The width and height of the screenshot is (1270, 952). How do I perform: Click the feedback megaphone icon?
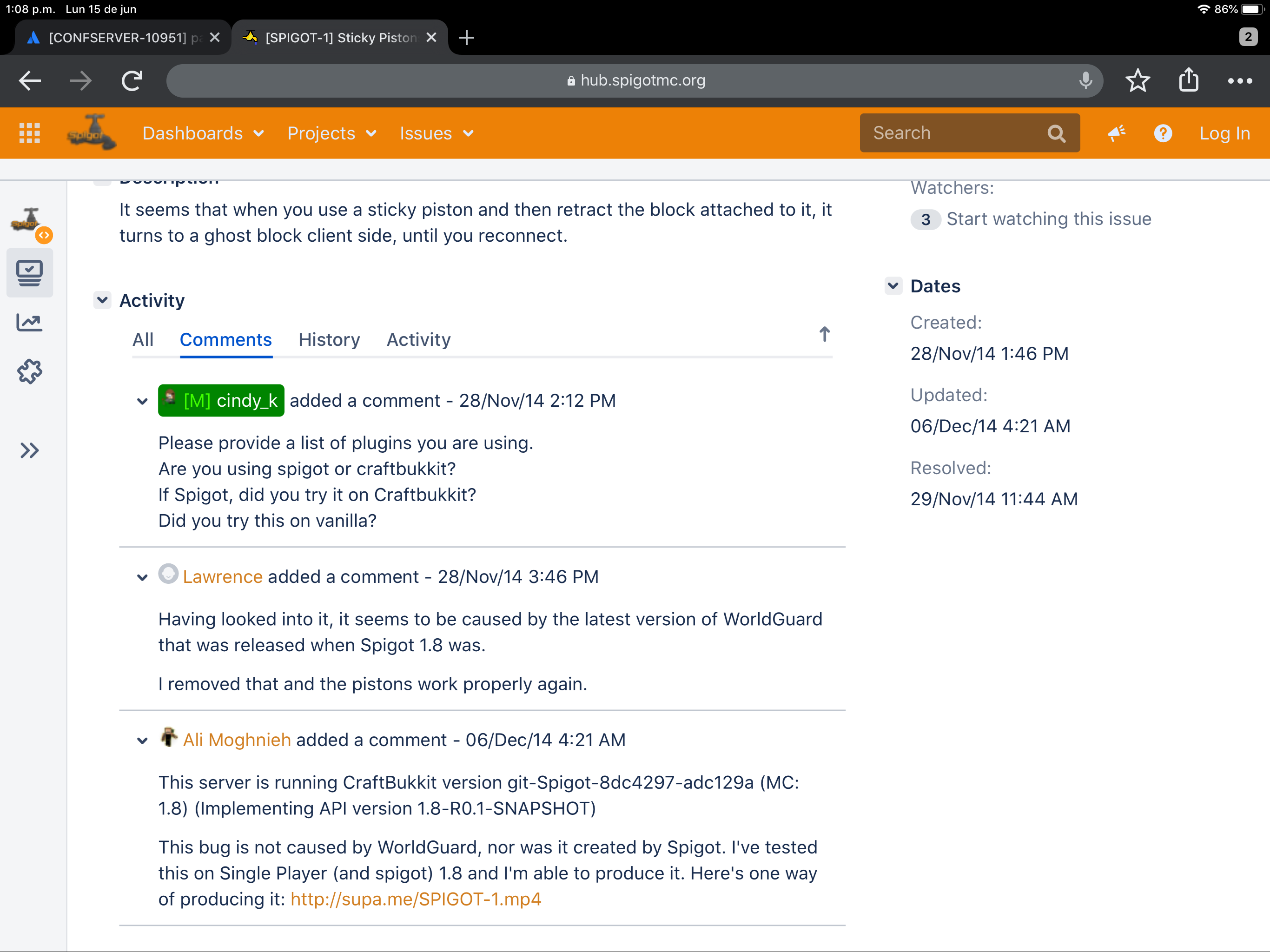tap(1116, 133)
